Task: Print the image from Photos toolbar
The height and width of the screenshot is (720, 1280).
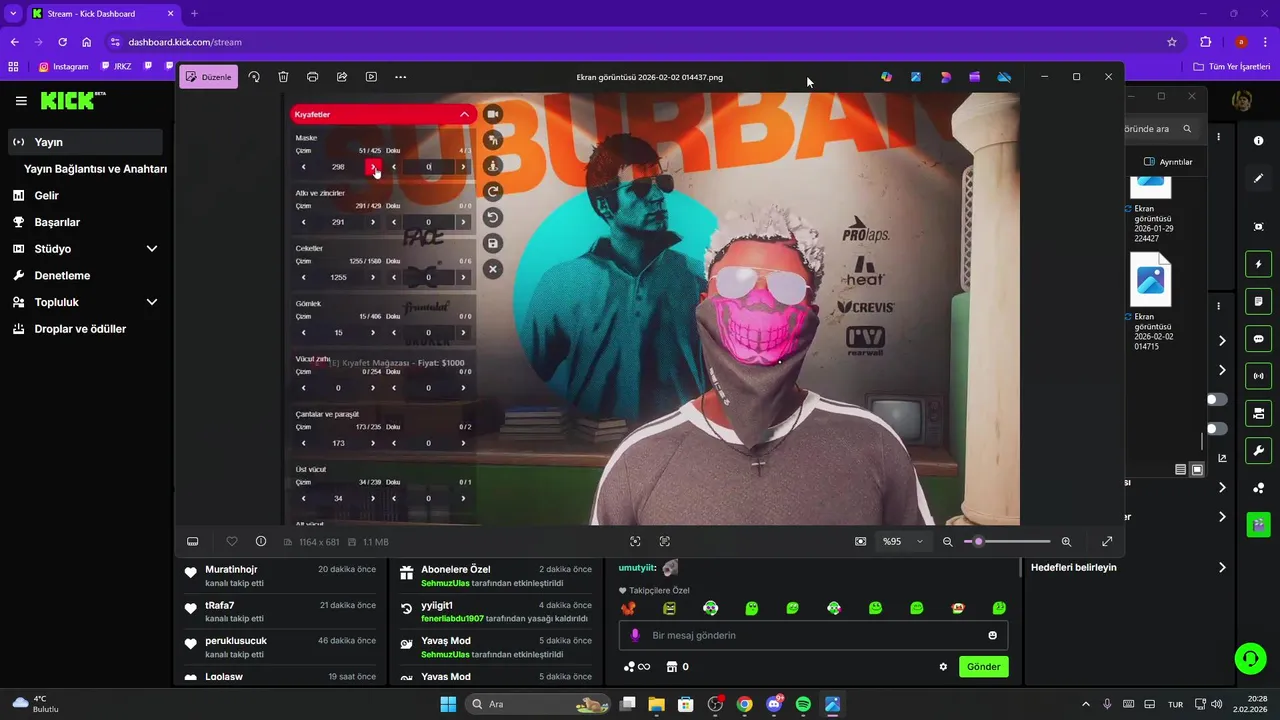Action: coord(312,77)
